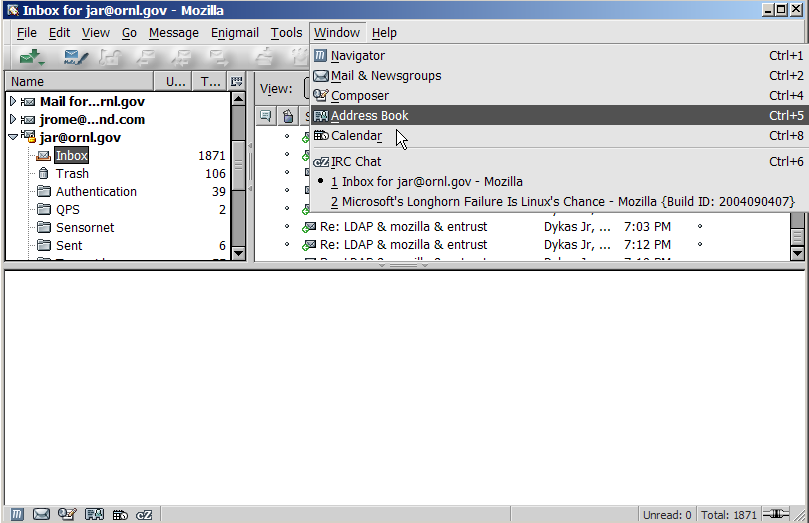Open Composer from the status bar icon
The image size is (809, 523).
[x=68, y=515]
